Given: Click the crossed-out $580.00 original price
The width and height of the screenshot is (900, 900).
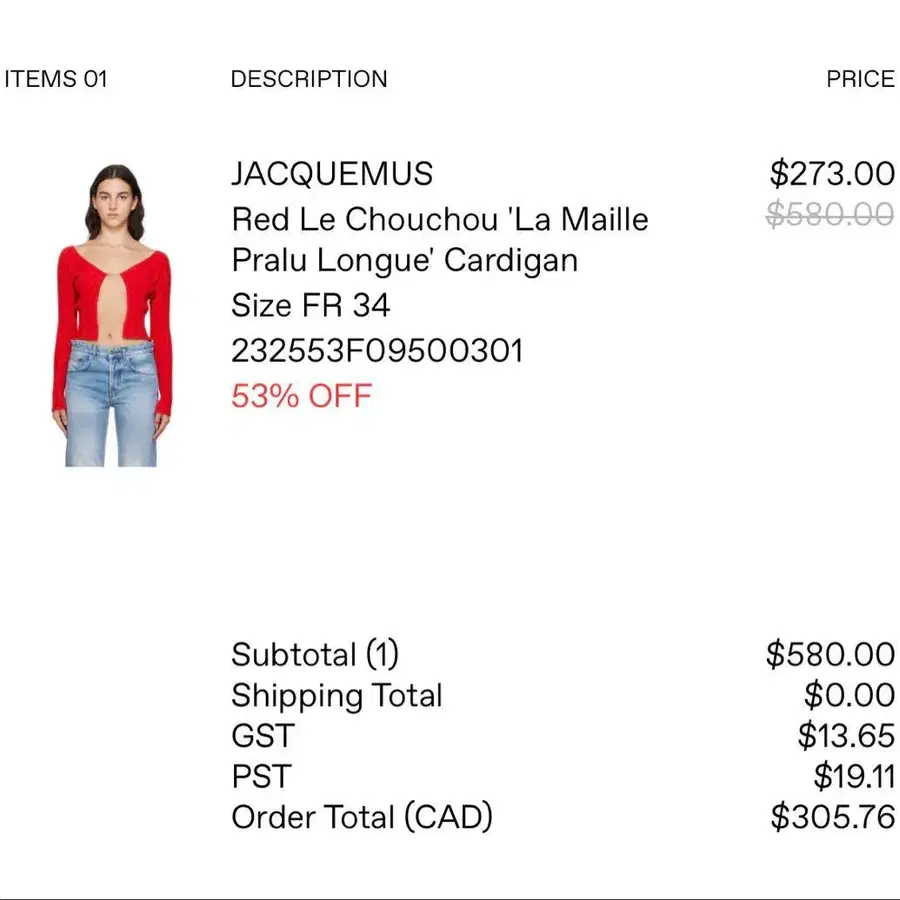Looking at the screenshot, I should tap(830, 214).
